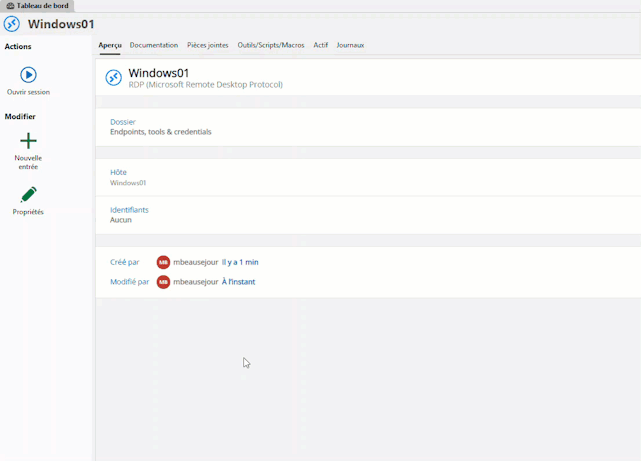Show the Journaux tab

350,45
